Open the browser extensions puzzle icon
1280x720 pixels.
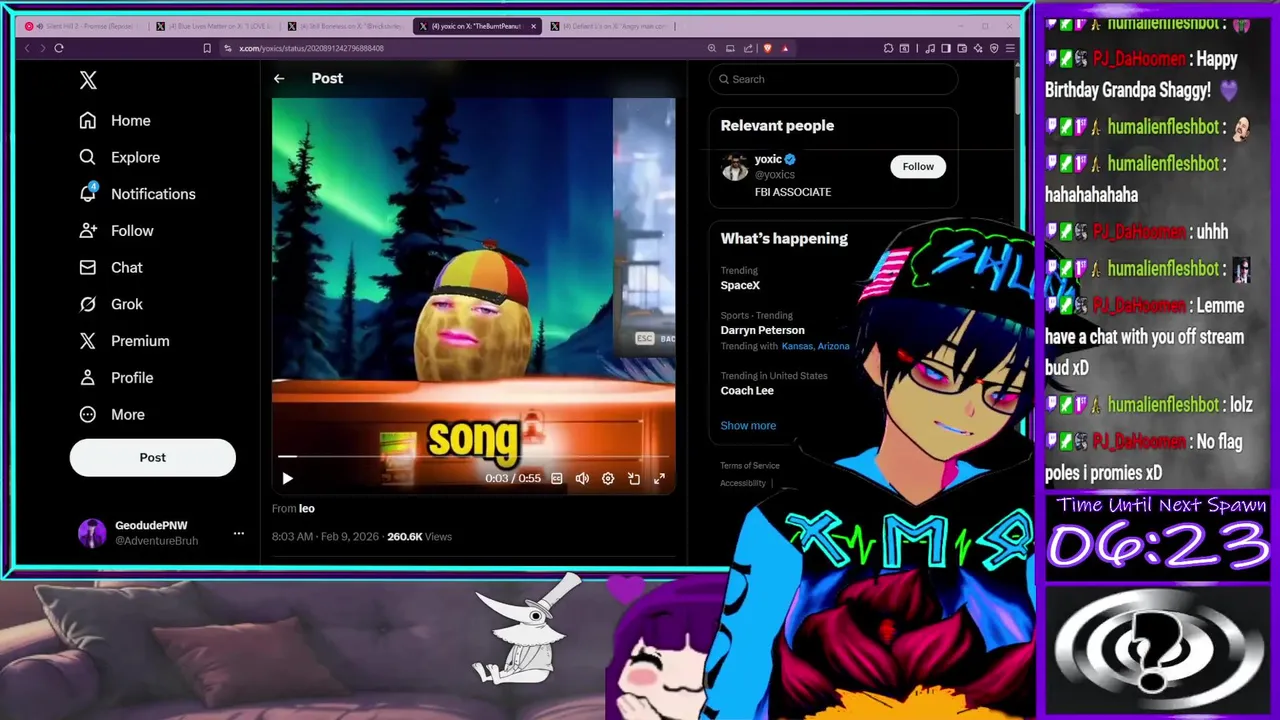889,48
